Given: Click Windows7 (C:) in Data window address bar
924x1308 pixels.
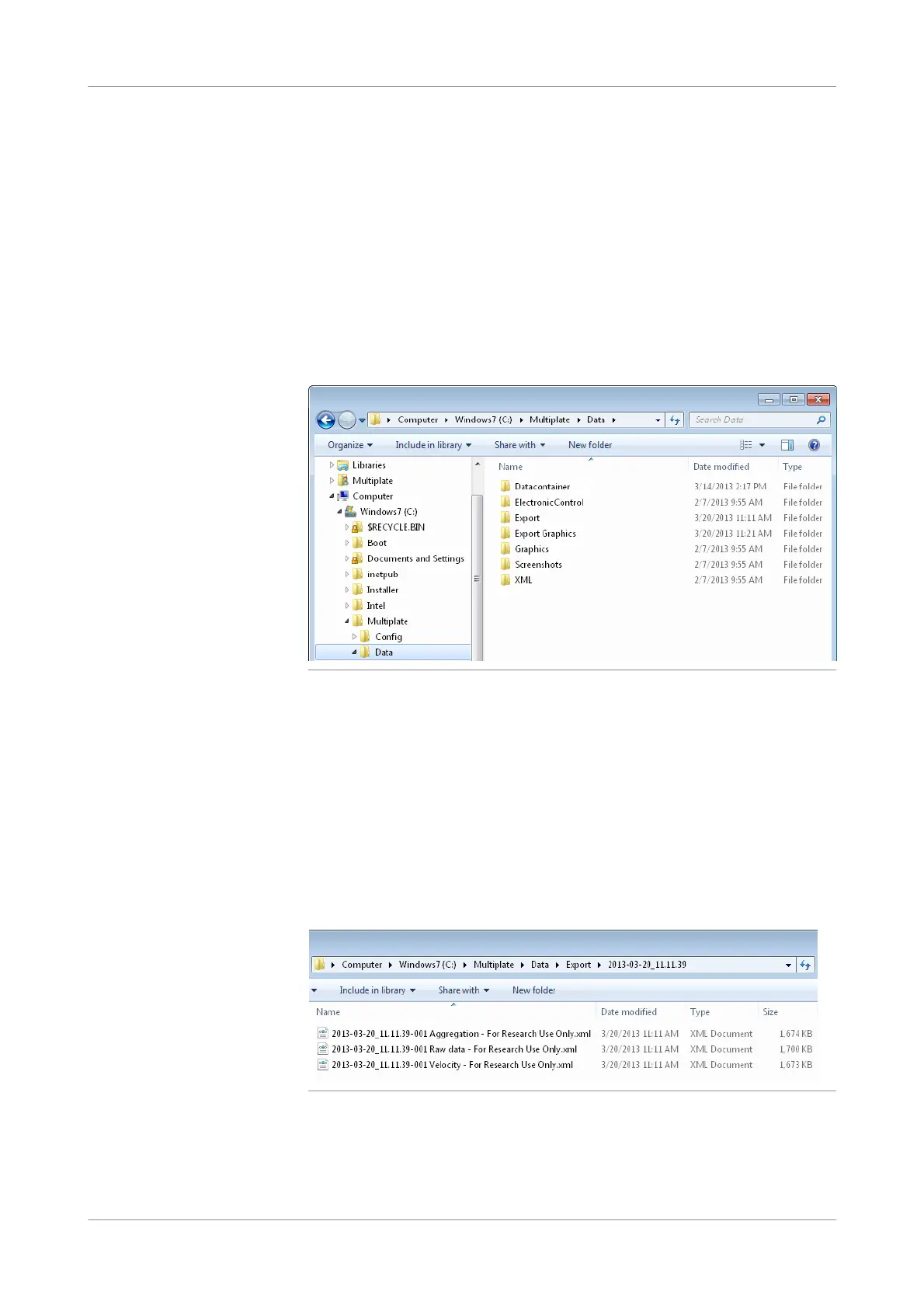Looking at the screenshot, I should point(483,420).
